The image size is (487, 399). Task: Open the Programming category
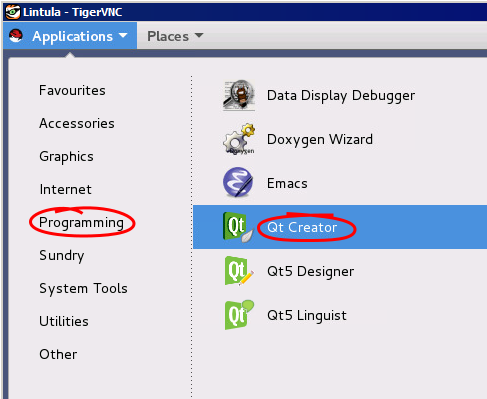click(x=81, y=223)
